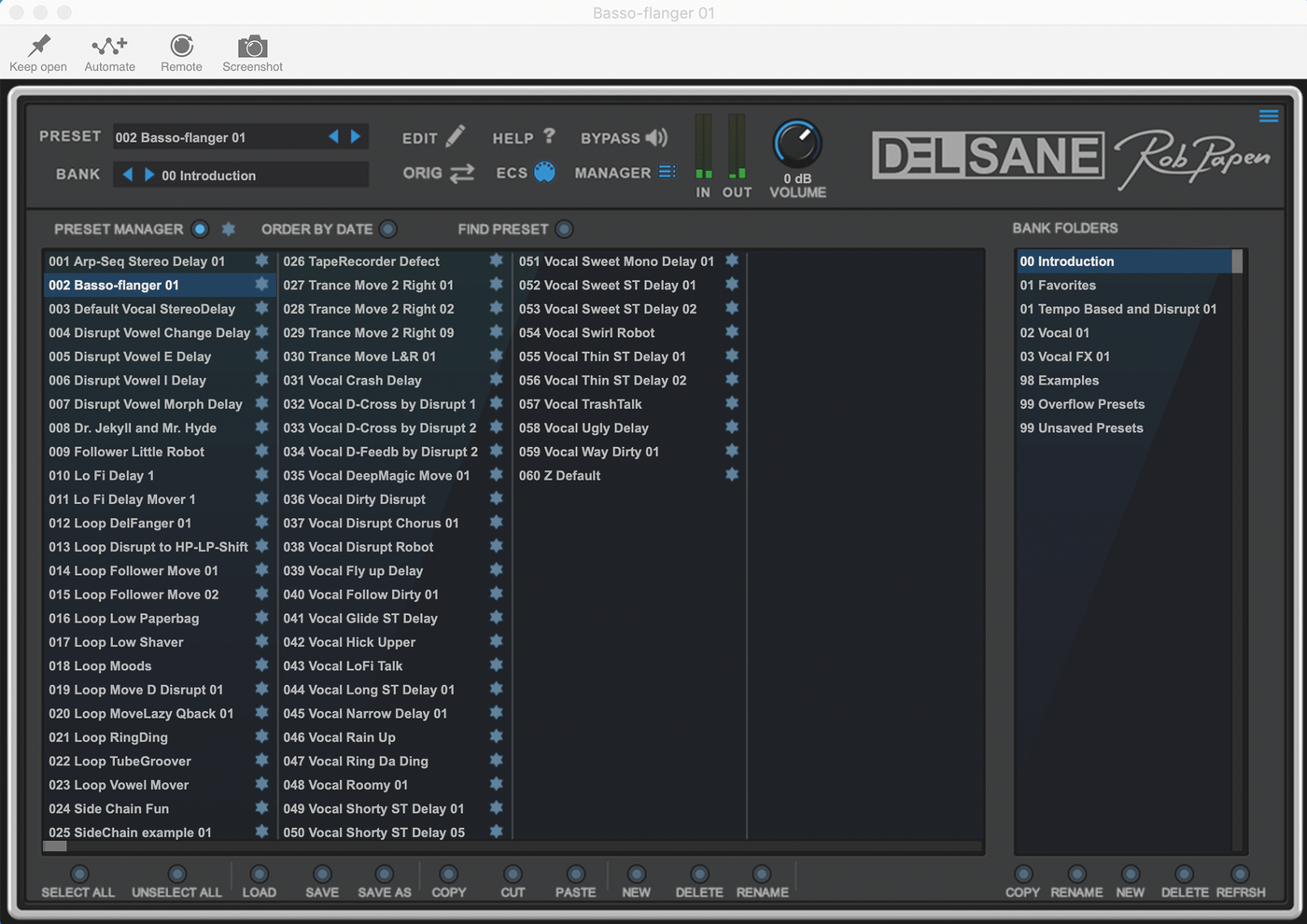
Task: Toggle the ECS blue circle button
Action: tap(544, 172)
